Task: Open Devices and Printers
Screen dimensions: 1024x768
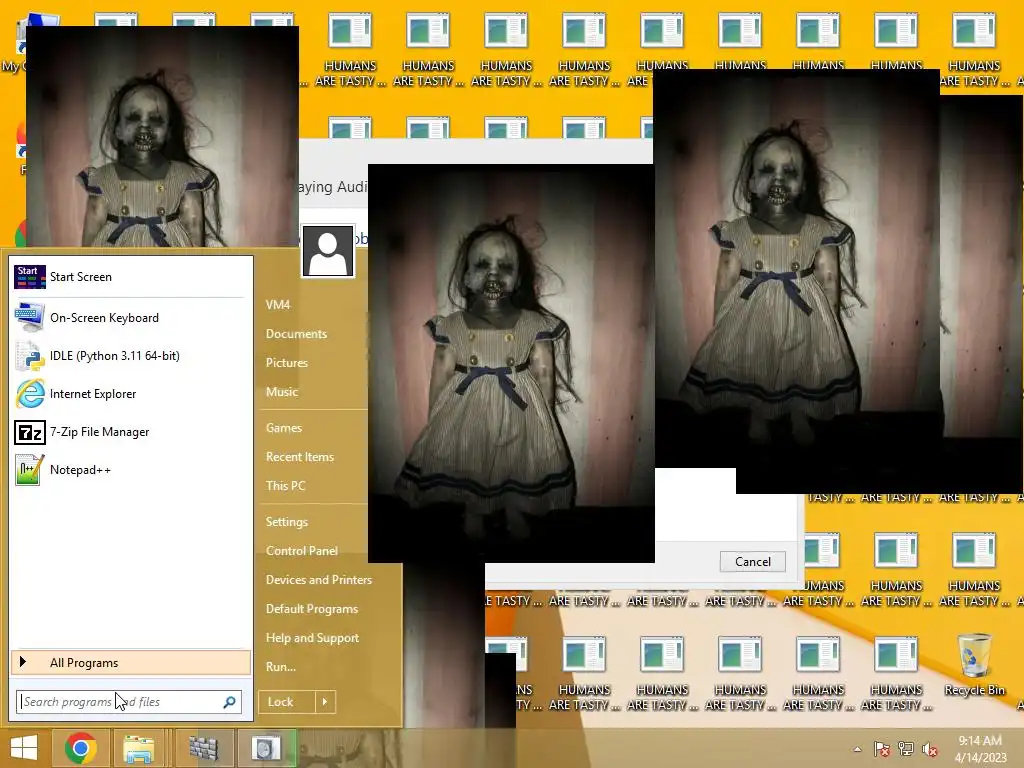Action: (319, 579)
